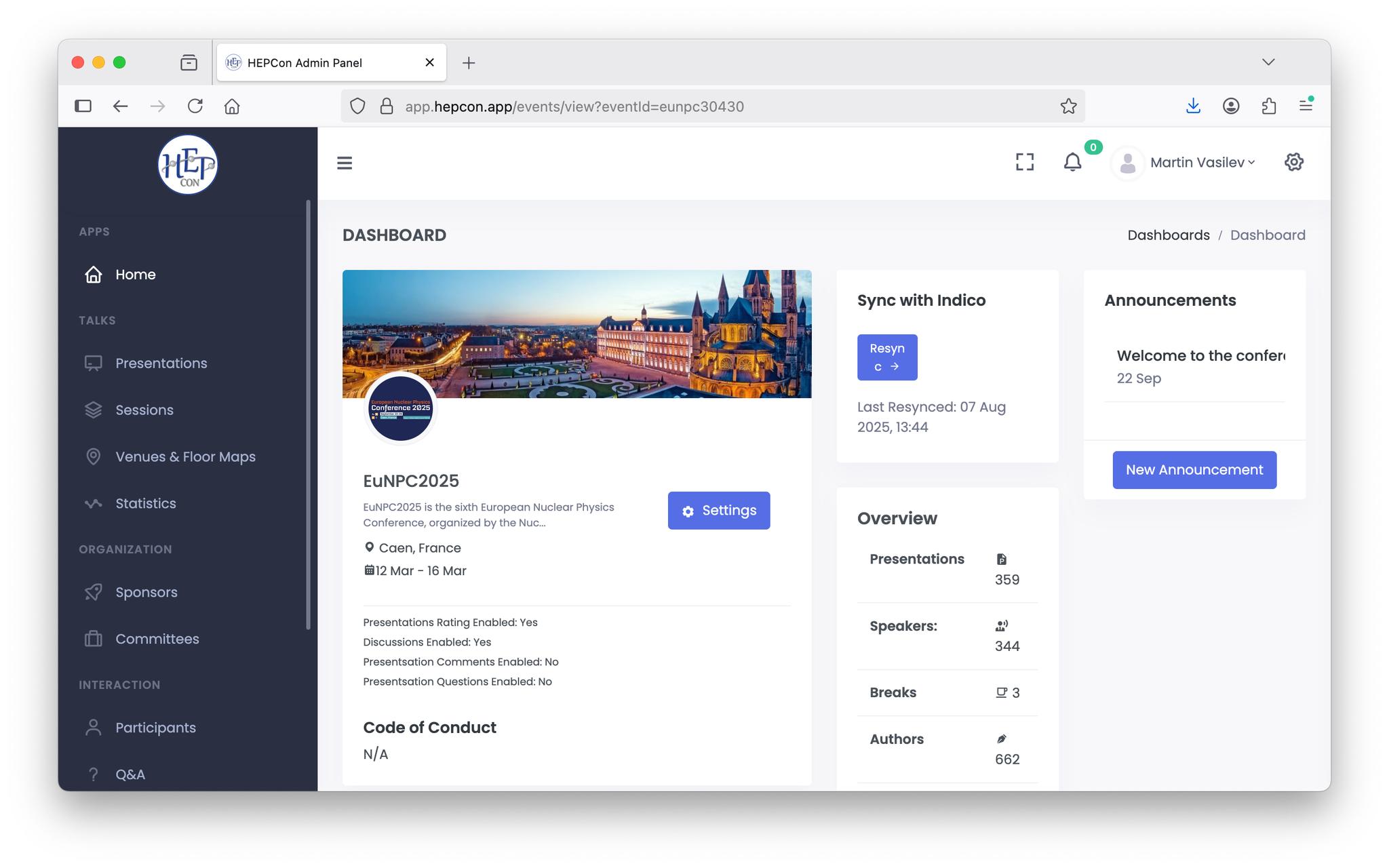The height and width of the screenshot is (868, 1389).
Task: Click the Dashboards breadcrumb link
Action: pyautogui.click(x=1168, y=235)
